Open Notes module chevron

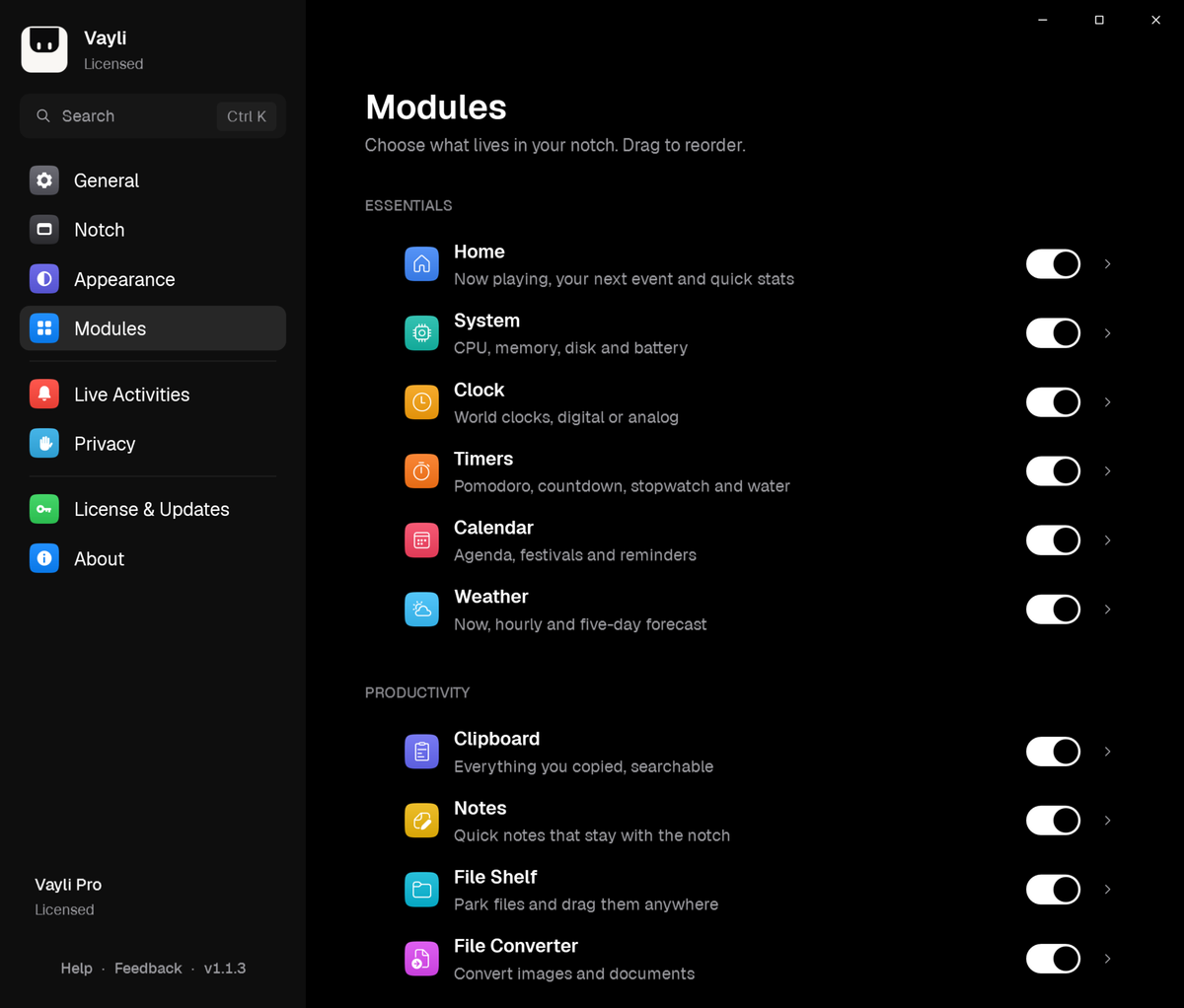tap(1108, 821)
